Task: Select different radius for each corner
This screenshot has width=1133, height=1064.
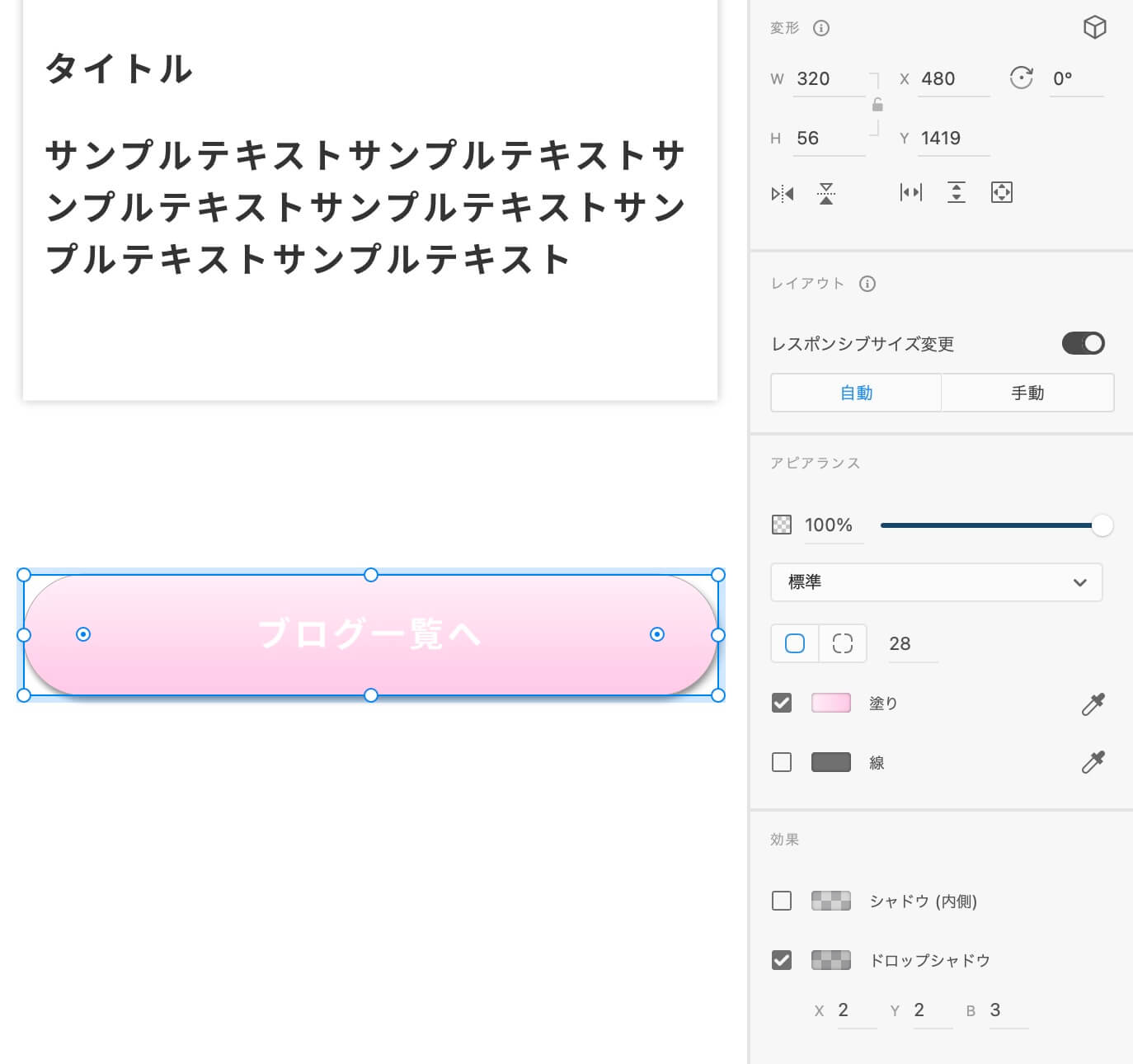Action: [843, 643]
